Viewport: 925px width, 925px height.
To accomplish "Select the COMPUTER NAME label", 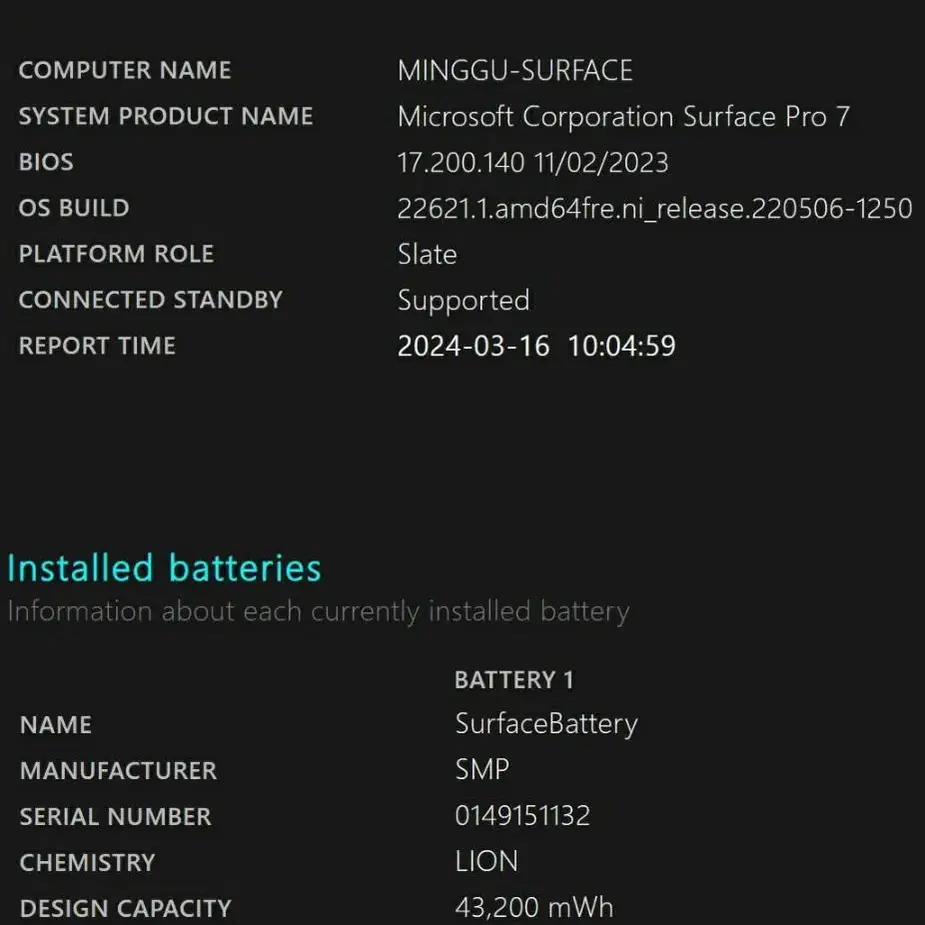I will [125, 70].
